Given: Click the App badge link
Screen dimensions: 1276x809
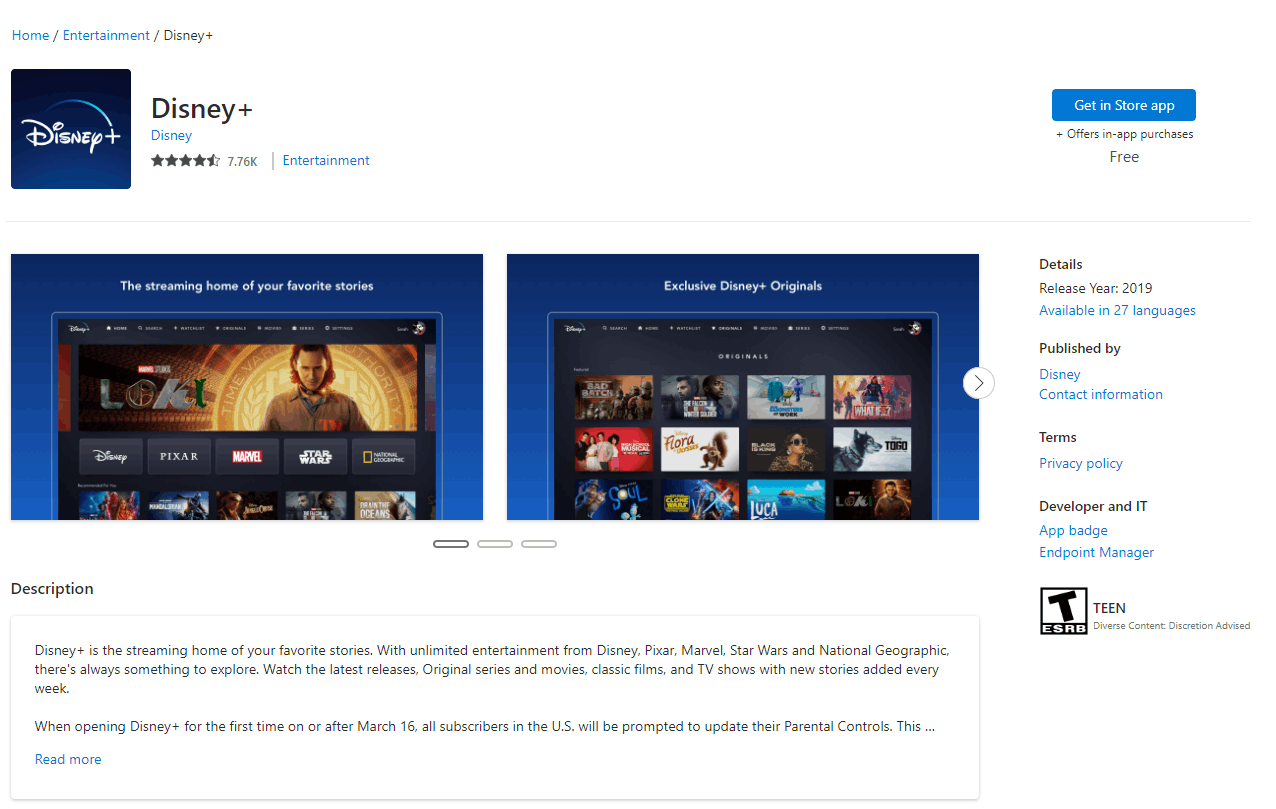Looking at the screenshot, I should [x=1073, y=530].
